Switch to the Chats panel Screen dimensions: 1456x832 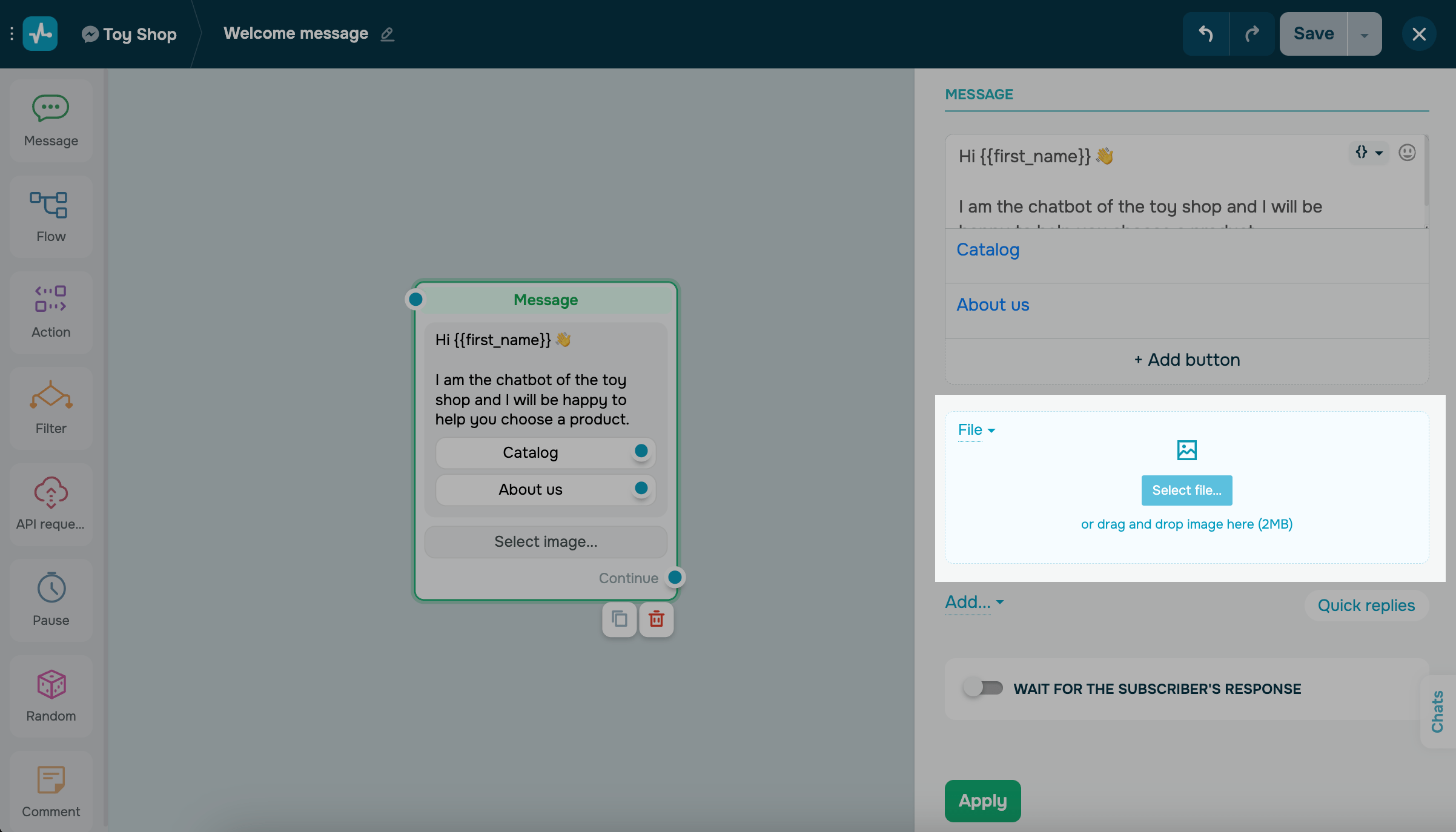(x=1437, y=712)
